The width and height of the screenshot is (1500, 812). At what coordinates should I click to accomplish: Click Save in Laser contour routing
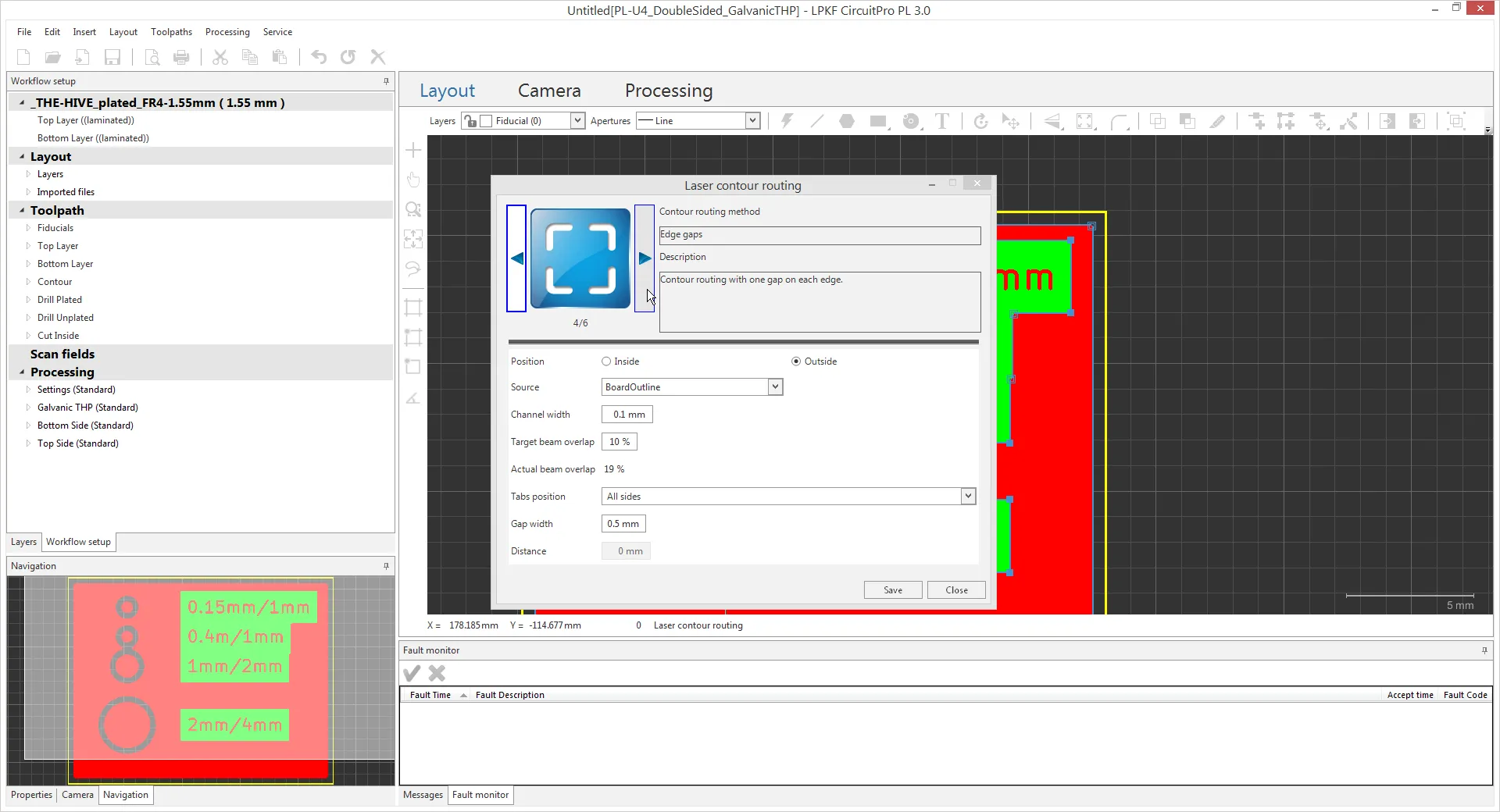(893, 590)
